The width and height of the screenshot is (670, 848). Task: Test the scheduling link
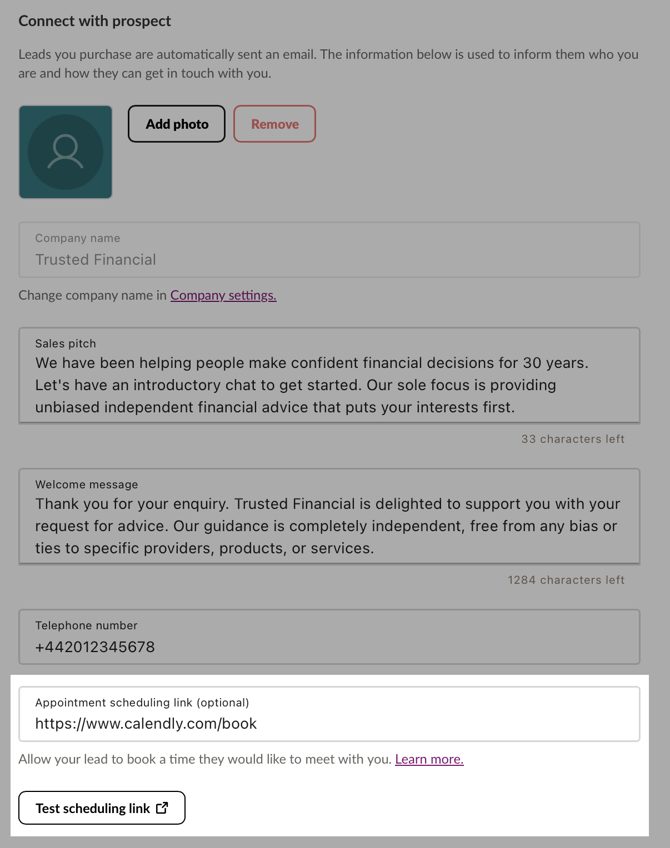pos(101,808)
